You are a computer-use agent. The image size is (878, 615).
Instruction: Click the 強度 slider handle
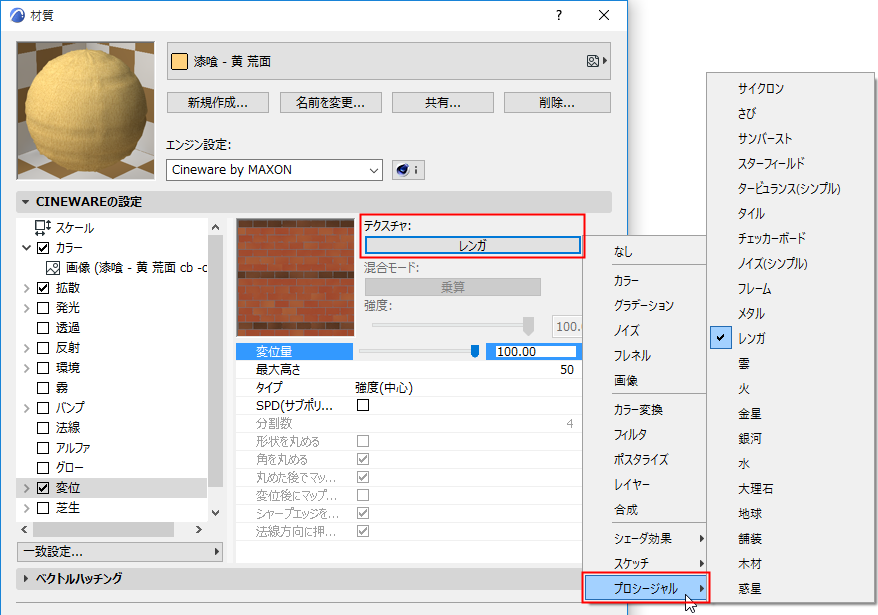pyautogui.click(x=528, y=325)
